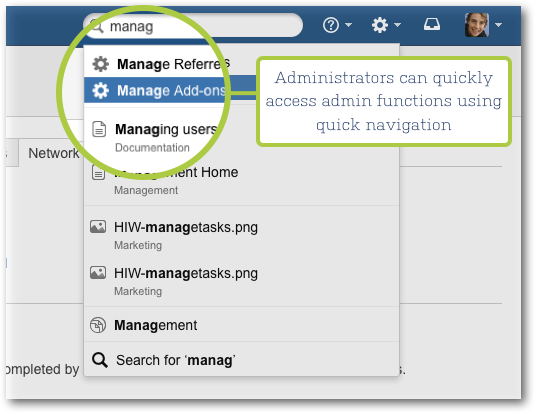Switch to the Network tab
The height and width of the screenshot is (413, 535).
54,153
